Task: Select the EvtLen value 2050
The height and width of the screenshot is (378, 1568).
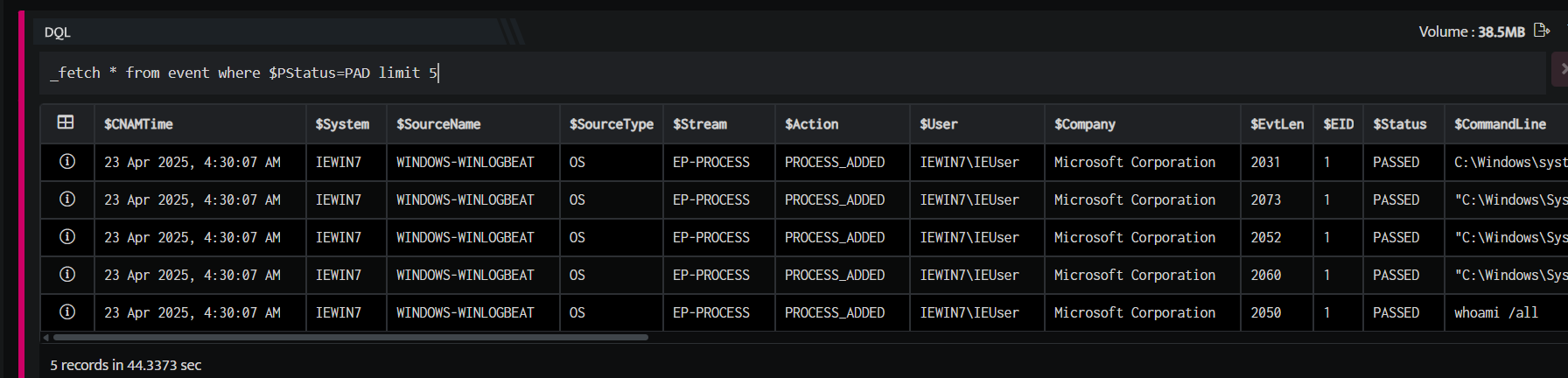Action: point(1265,312)
